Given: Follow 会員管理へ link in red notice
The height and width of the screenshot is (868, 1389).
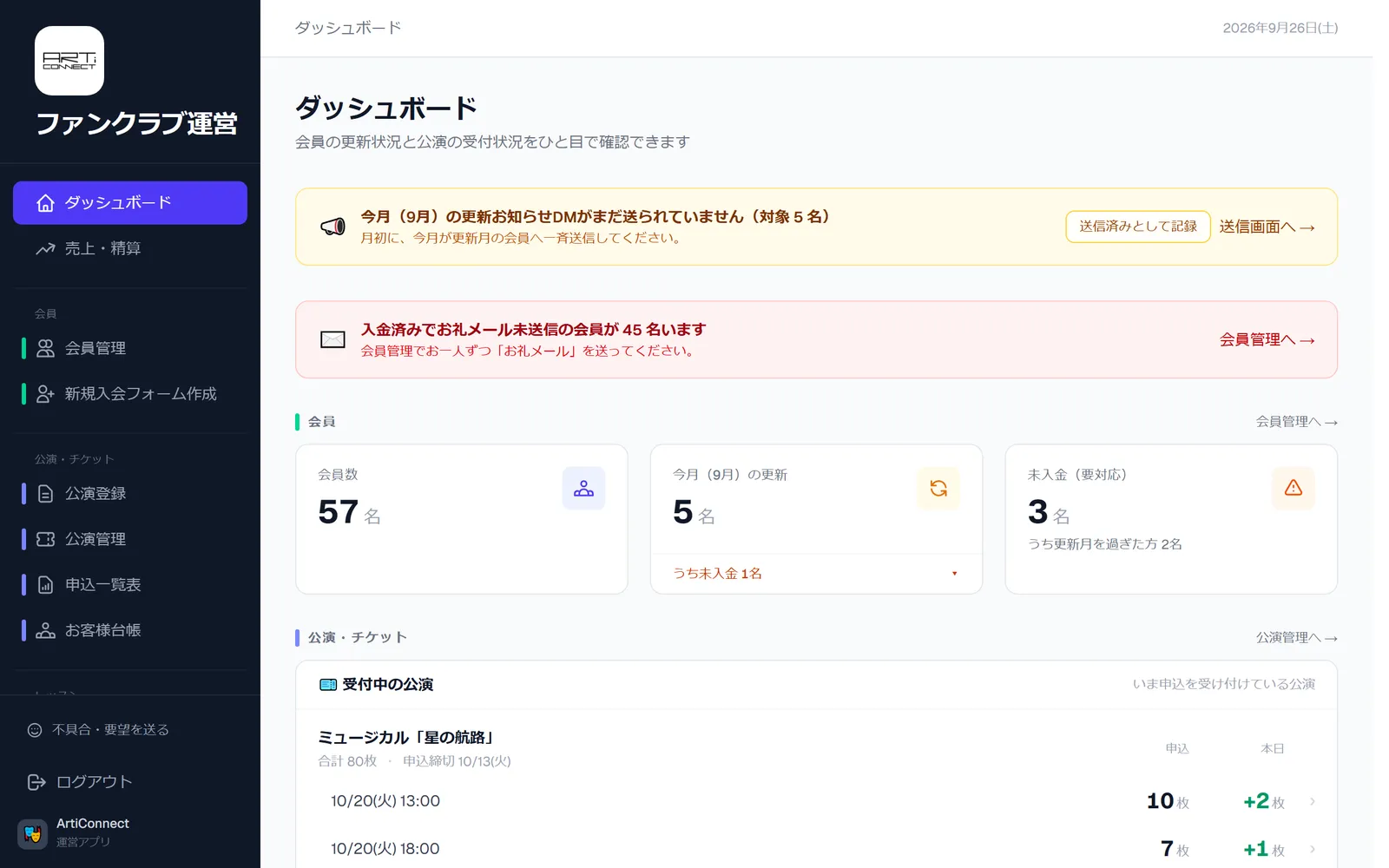Looking at the screenshot, I should 1267,339.
